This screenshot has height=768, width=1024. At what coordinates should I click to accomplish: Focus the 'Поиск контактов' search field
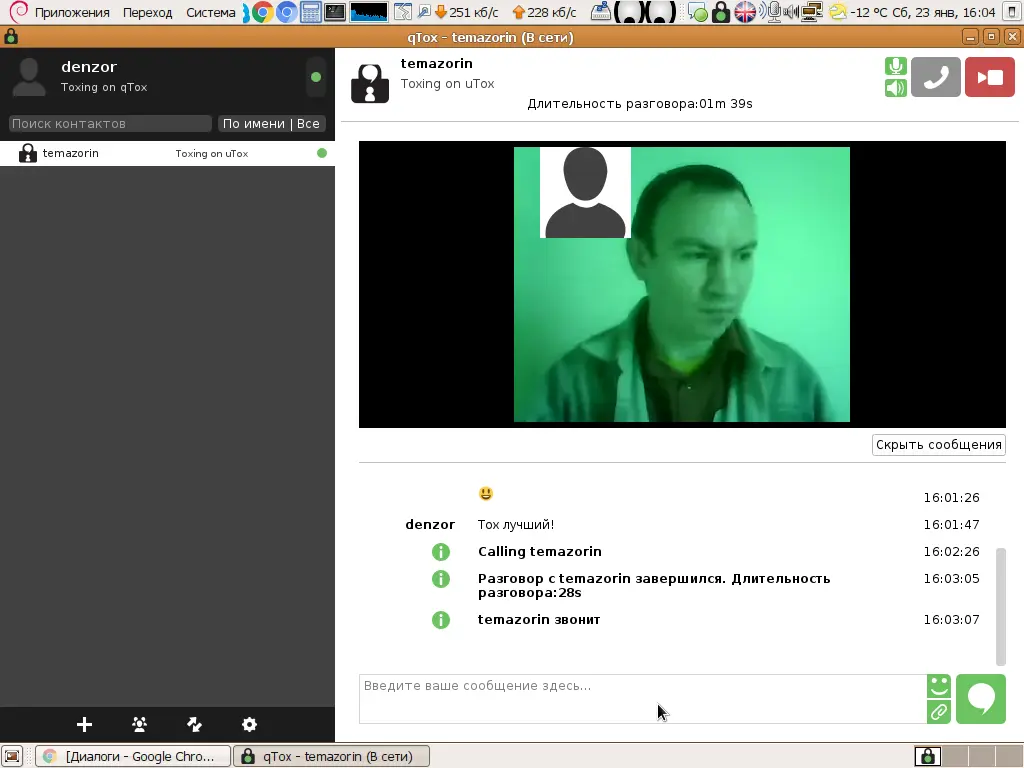[x=110, y=123]
